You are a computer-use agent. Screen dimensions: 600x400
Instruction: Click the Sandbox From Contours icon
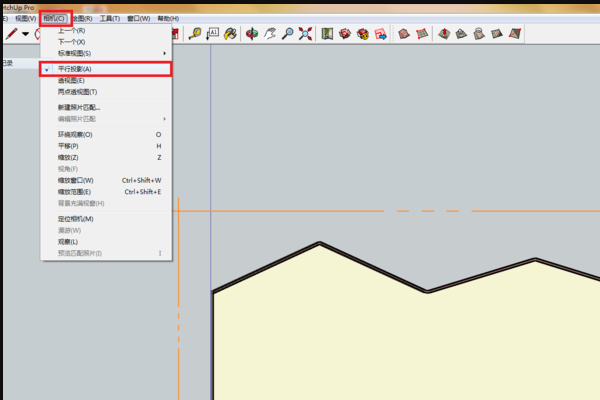404,34
